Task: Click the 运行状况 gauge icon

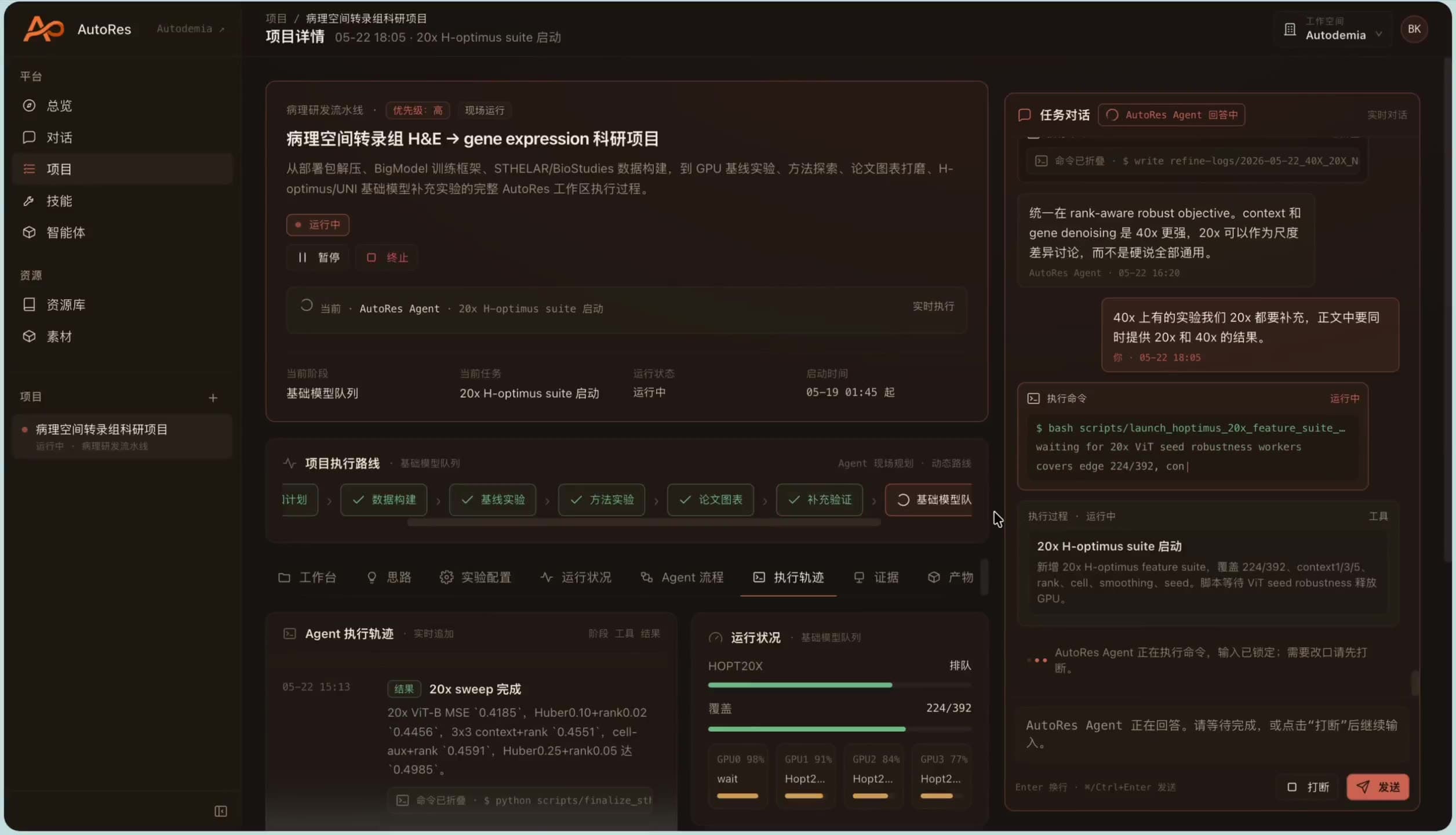Action: (x=715, y=638)
